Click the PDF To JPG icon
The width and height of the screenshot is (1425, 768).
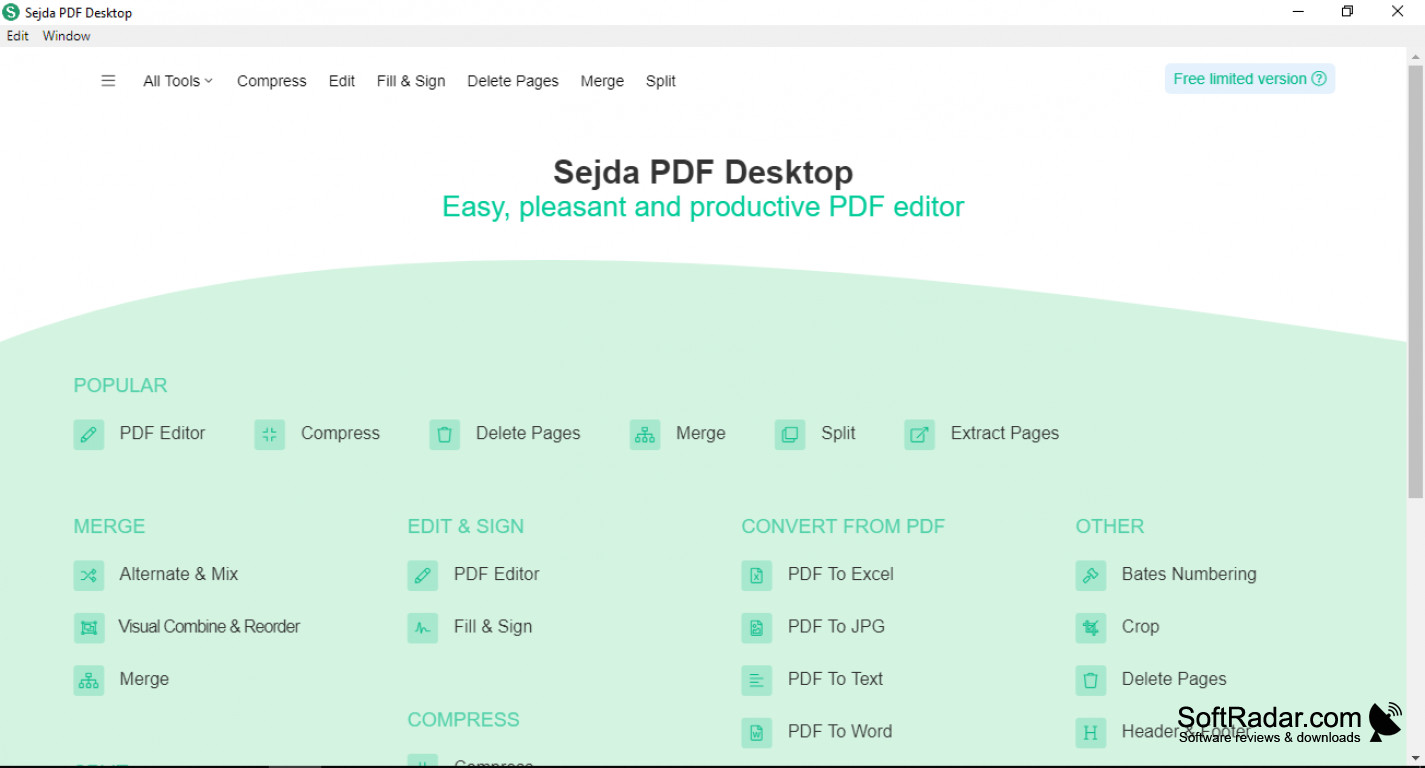(757, 628)
